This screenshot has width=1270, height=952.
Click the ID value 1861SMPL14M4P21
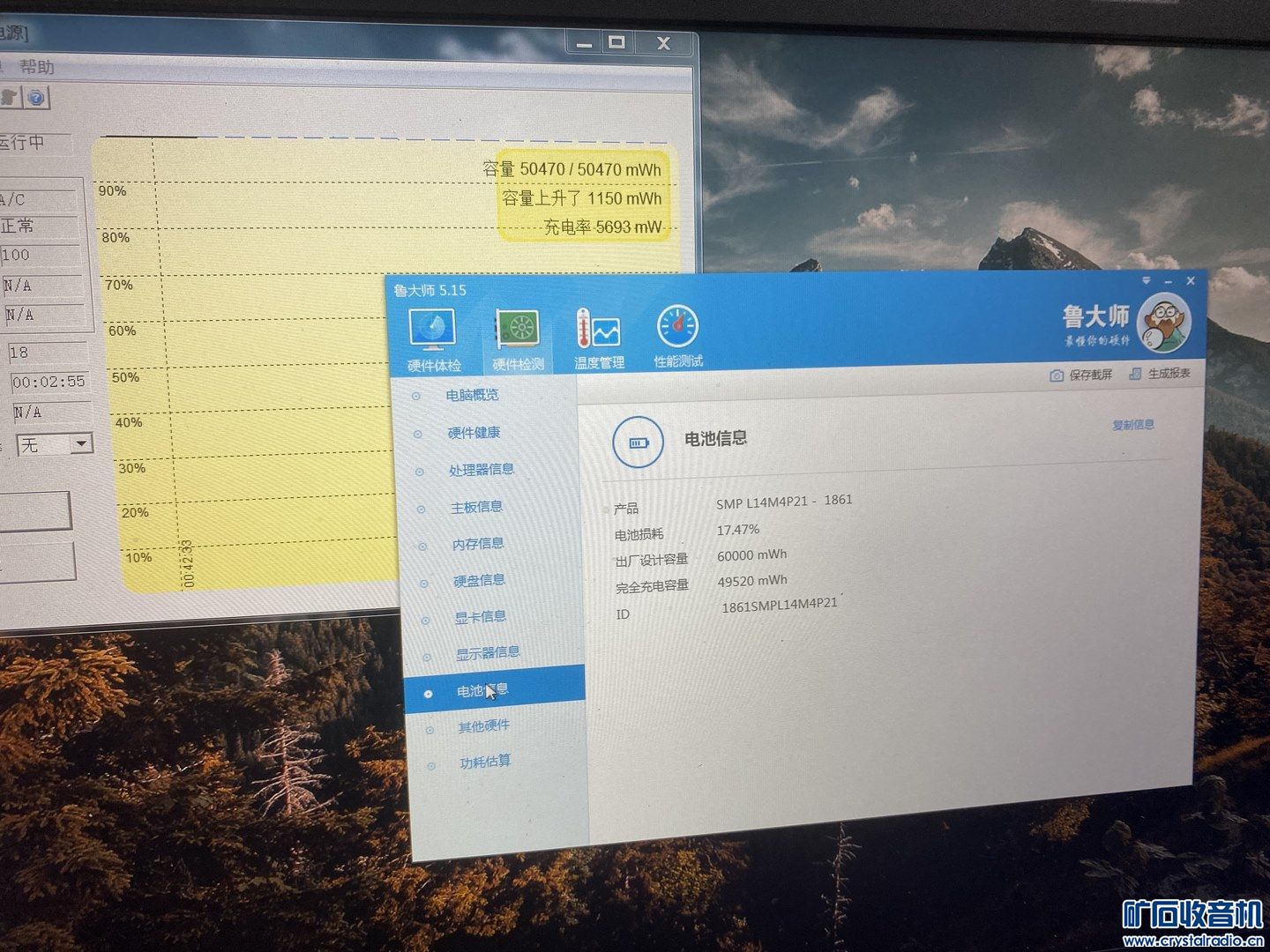click(780, 606)
